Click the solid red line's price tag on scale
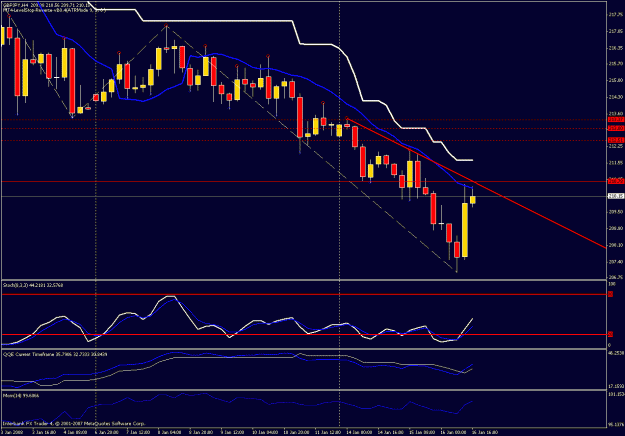 coord(615,181)
